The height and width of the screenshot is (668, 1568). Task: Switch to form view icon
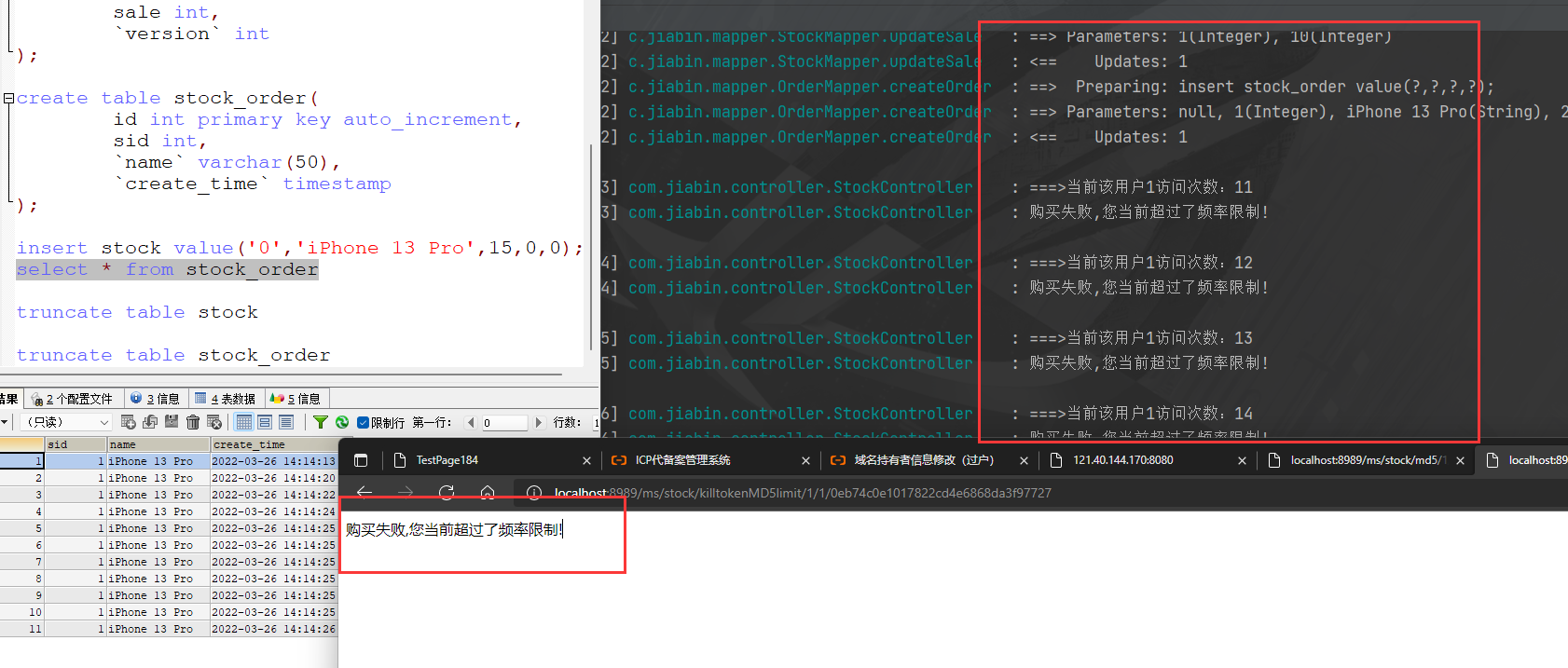[265, 422]
